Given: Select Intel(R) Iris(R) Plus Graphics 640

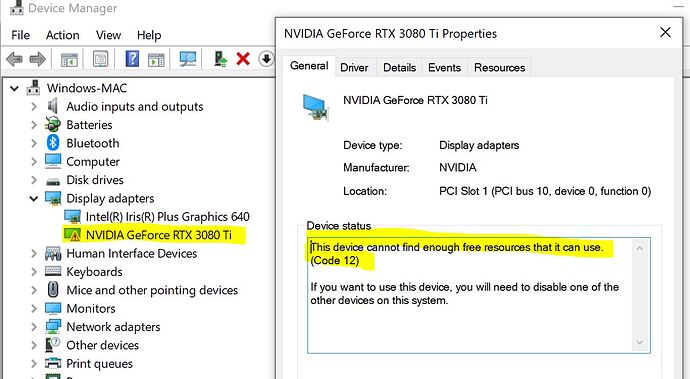Looking at the screenshot, I should (167, 217).
